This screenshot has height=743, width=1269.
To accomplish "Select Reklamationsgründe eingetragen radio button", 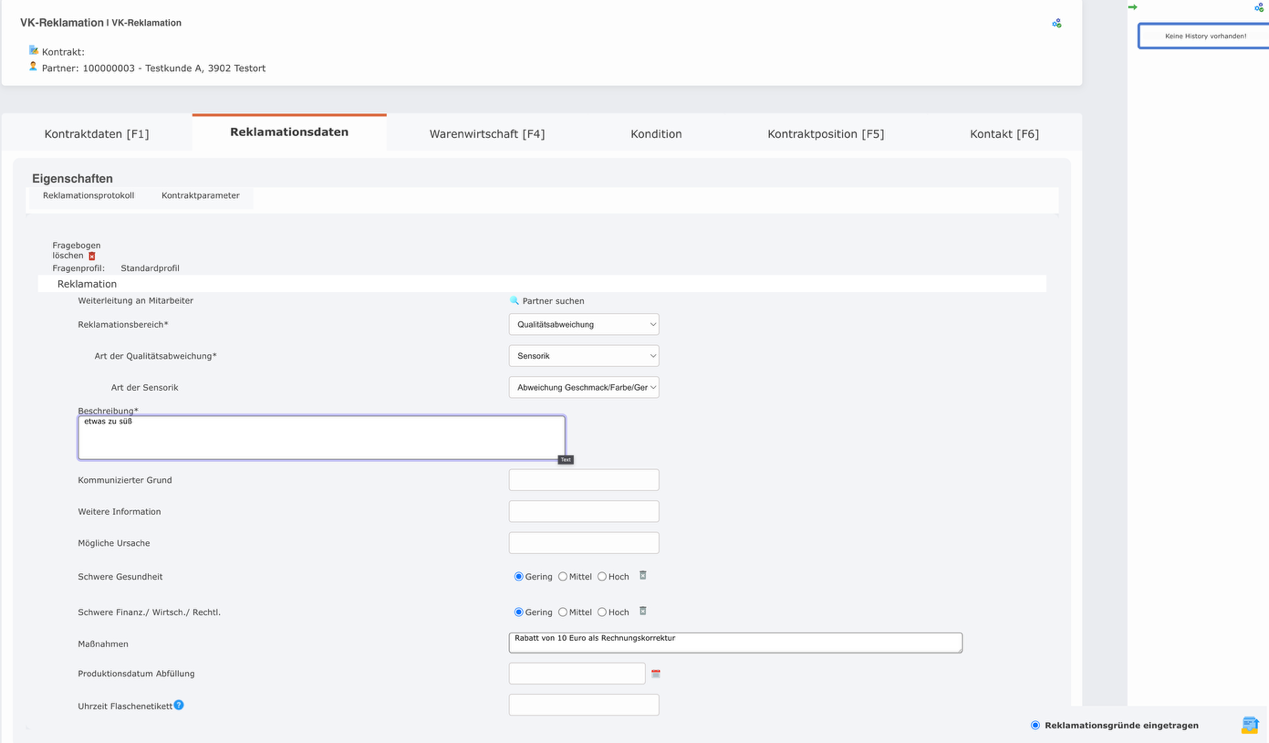I will [x=1035, y=725].
